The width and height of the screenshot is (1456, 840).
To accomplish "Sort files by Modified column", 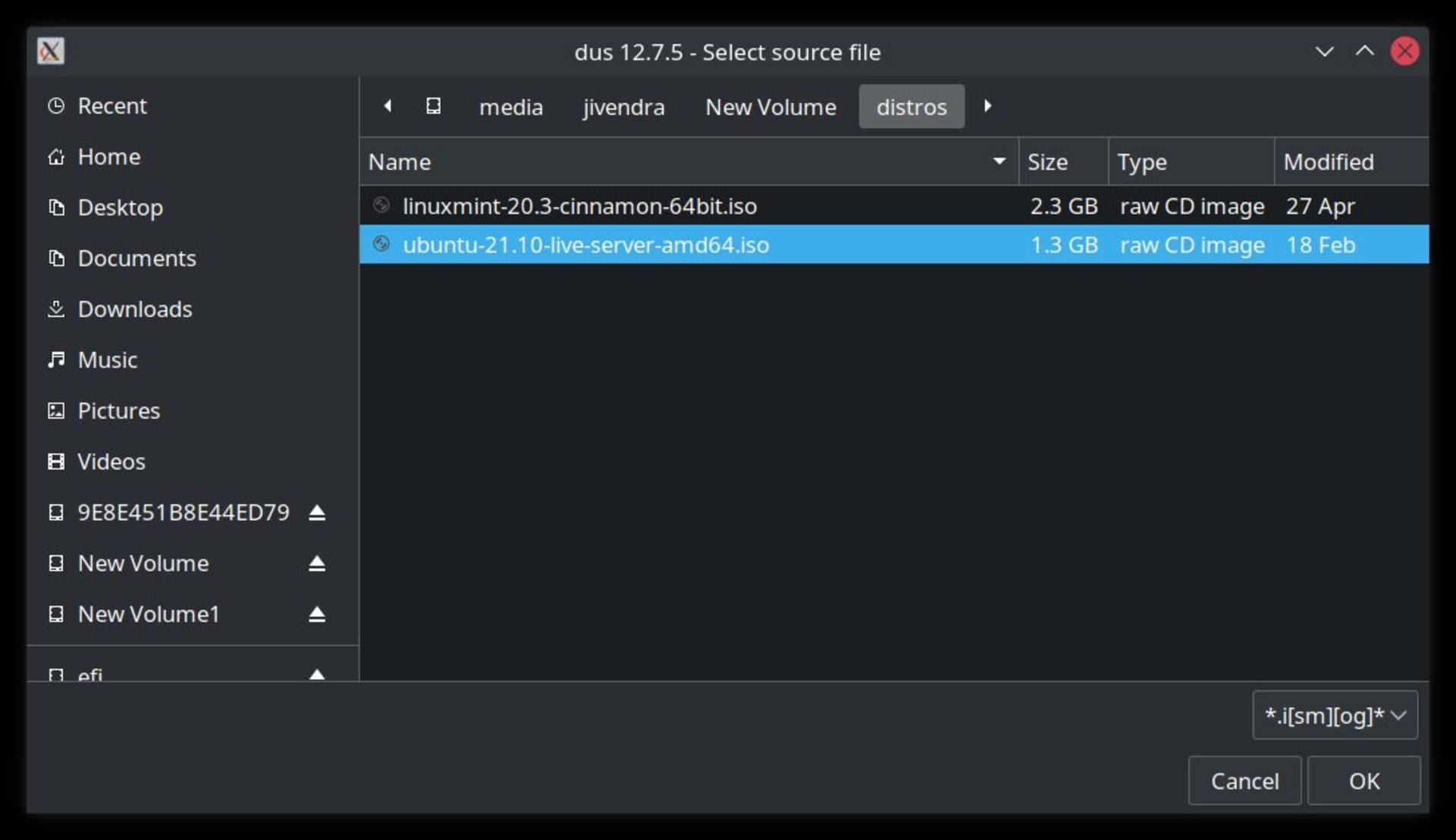I will coord(1352,161).
